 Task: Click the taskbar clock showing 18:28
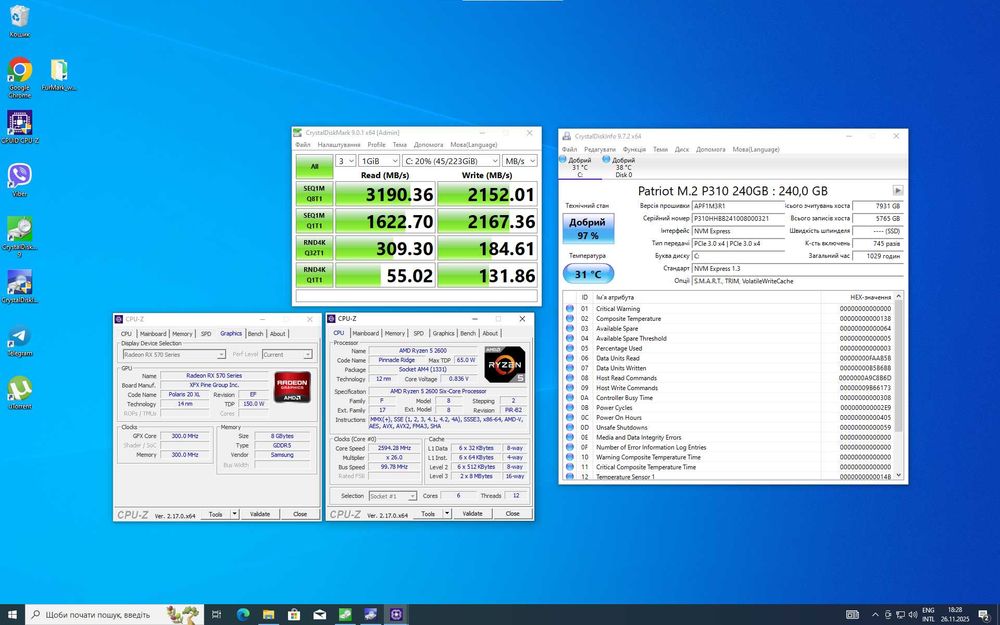pyautogui.click(x=954, y=615)
